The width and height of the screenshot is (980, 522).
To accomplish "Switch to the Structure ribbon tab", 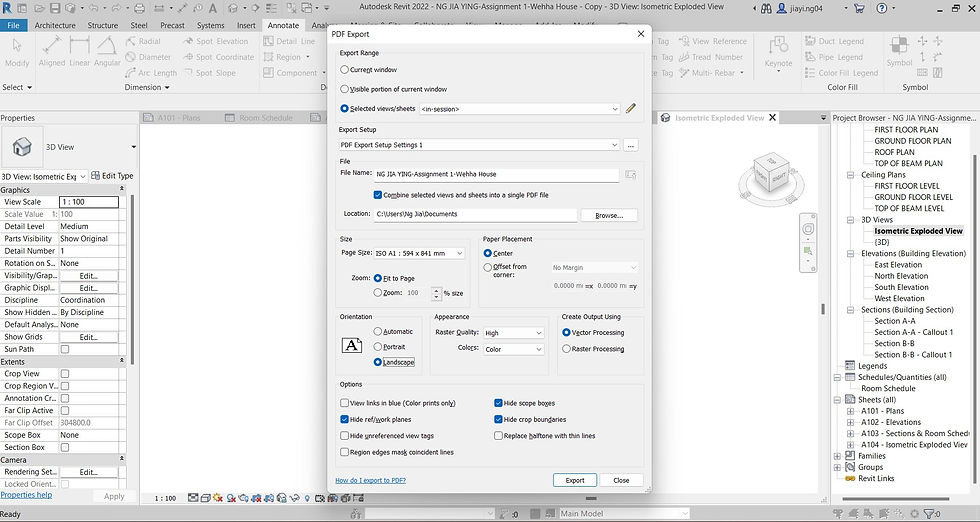I will [x=102, y=25].
